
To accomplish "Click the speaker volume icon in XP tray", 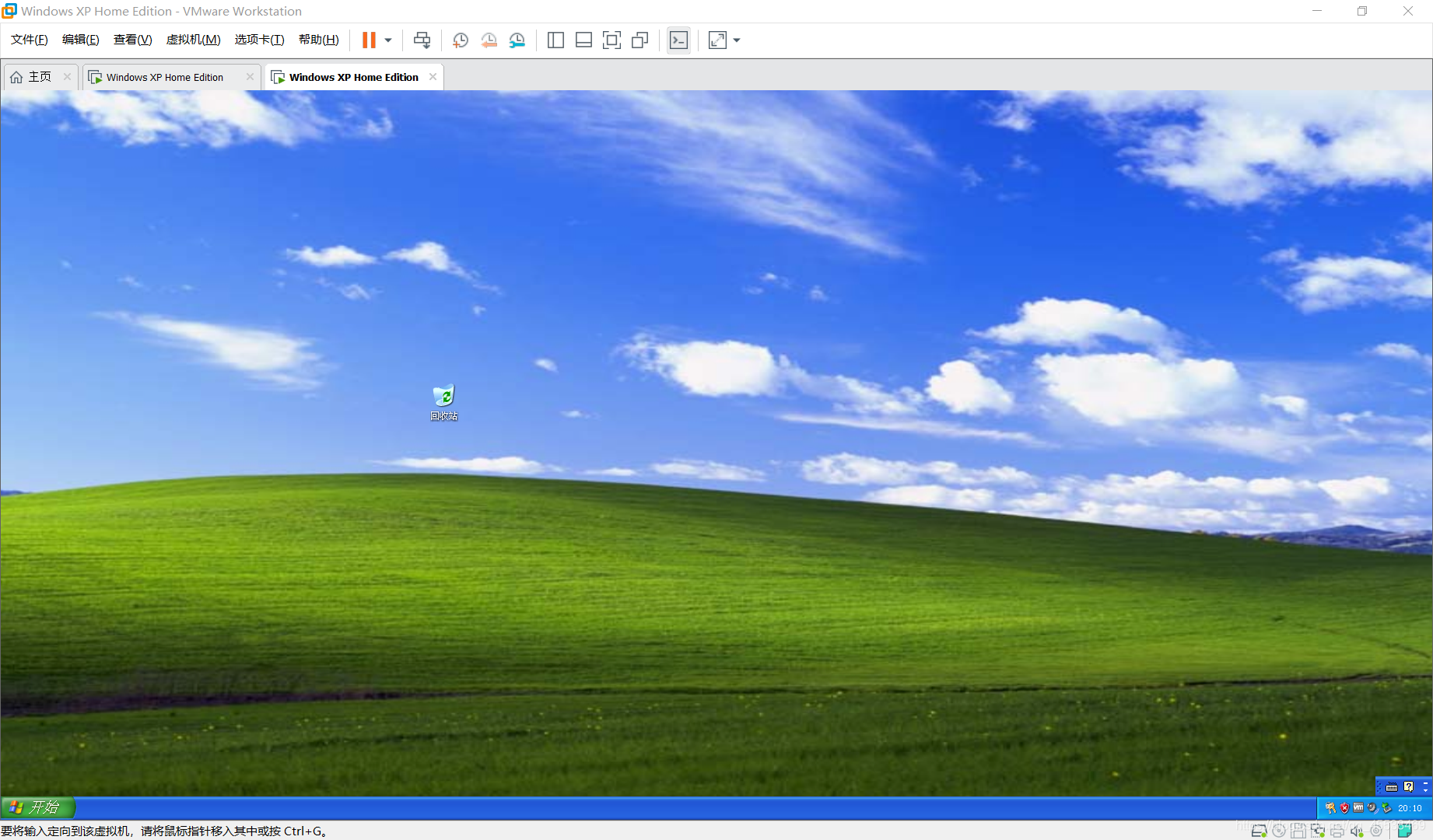I will [1372, 808].
